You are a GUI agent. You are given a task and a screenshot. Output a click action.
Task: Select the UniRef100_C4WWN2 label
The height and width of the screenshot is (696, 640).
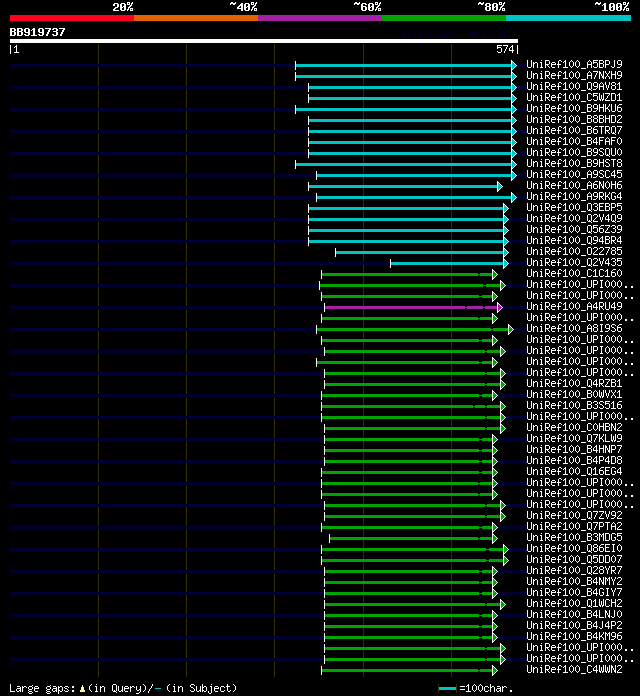click(574, 670)
